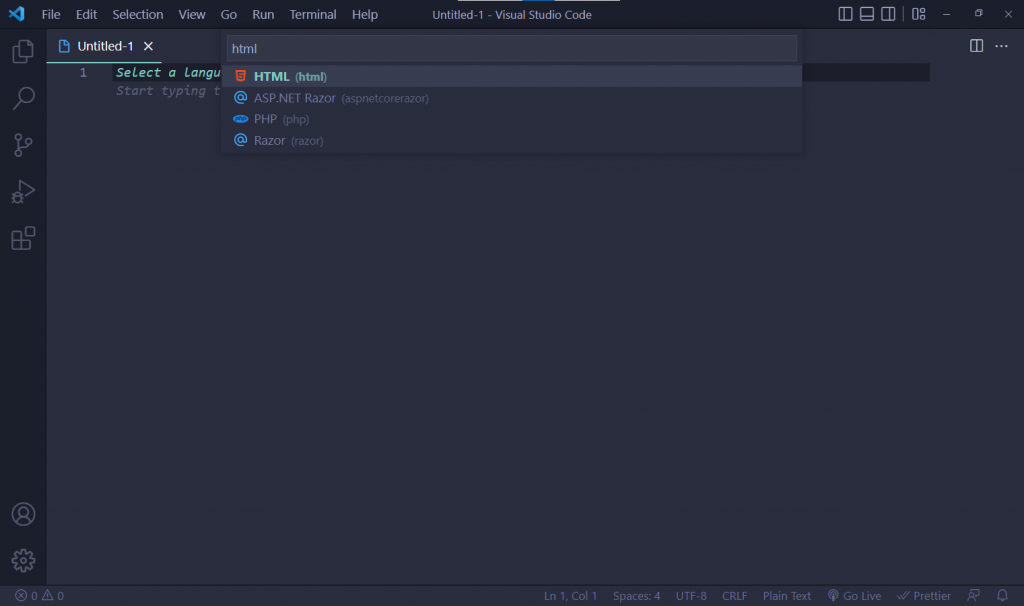The height and width of the screenshot is (606, 1024).
Task: Toggle the bottom panel layout icon
Action: (867, 14)
